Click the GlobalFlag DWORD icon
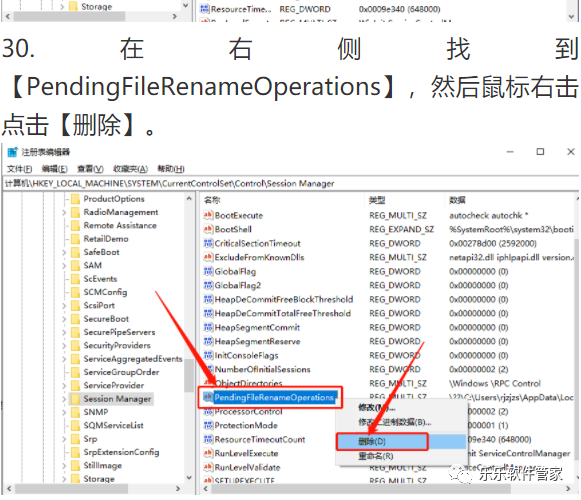The image size is (581, 500). (x=208, y=271)
